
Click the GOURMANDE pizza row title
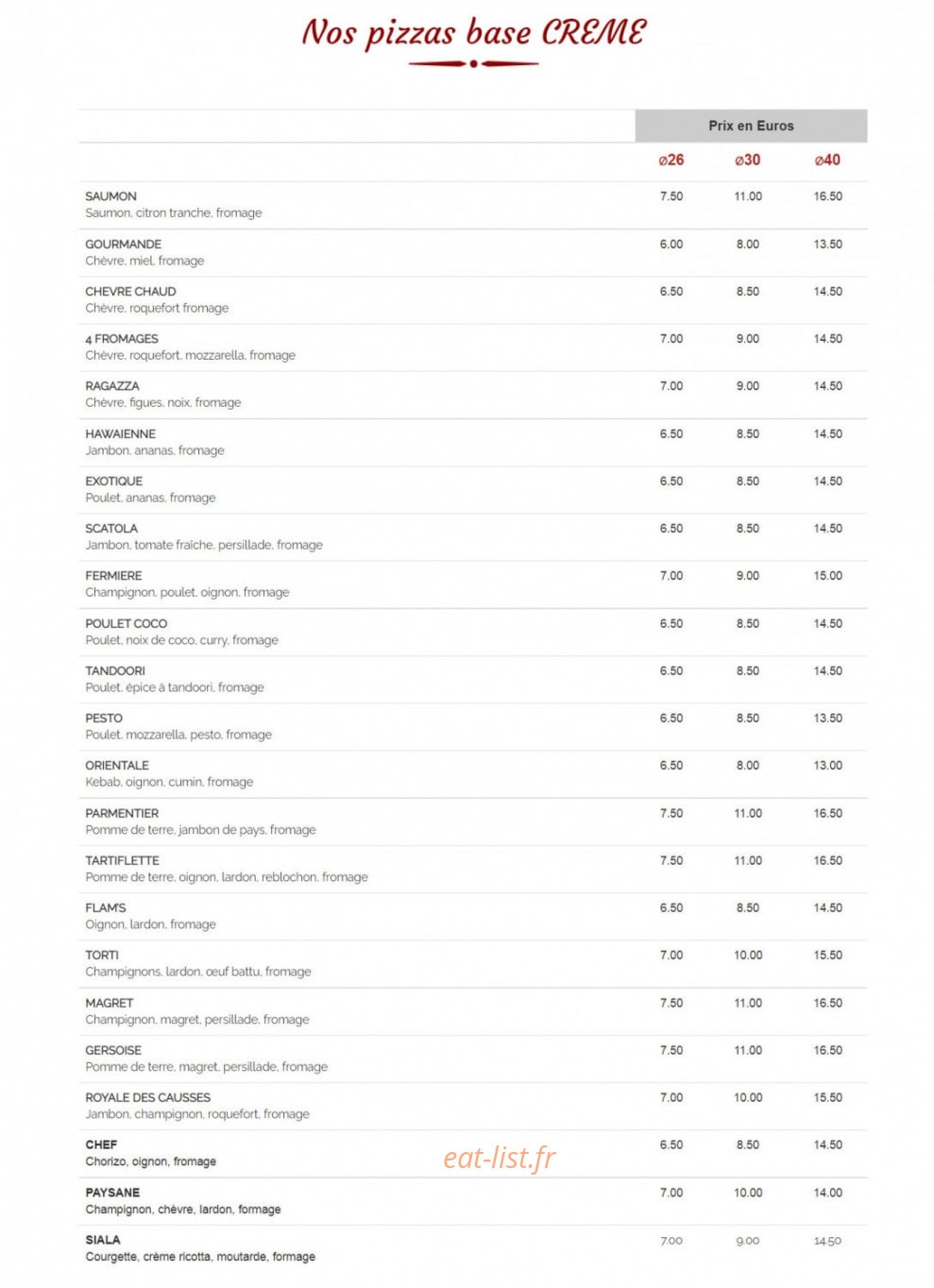(x=123, y=244)
